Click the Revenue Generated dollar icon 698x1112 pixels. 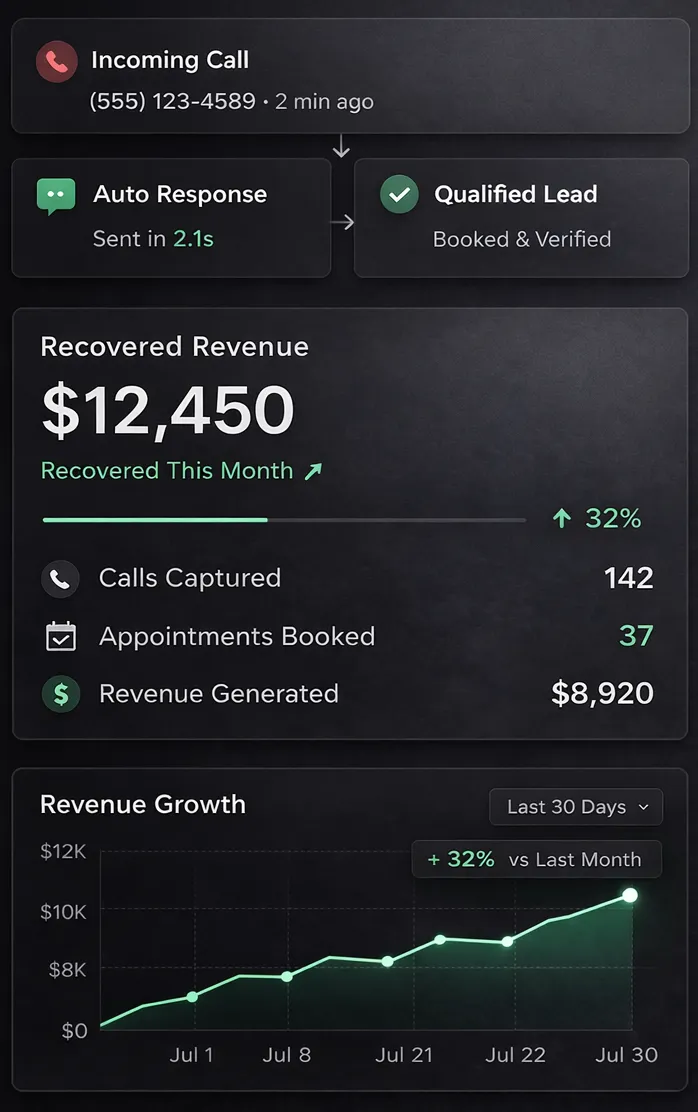click(61, 694)
